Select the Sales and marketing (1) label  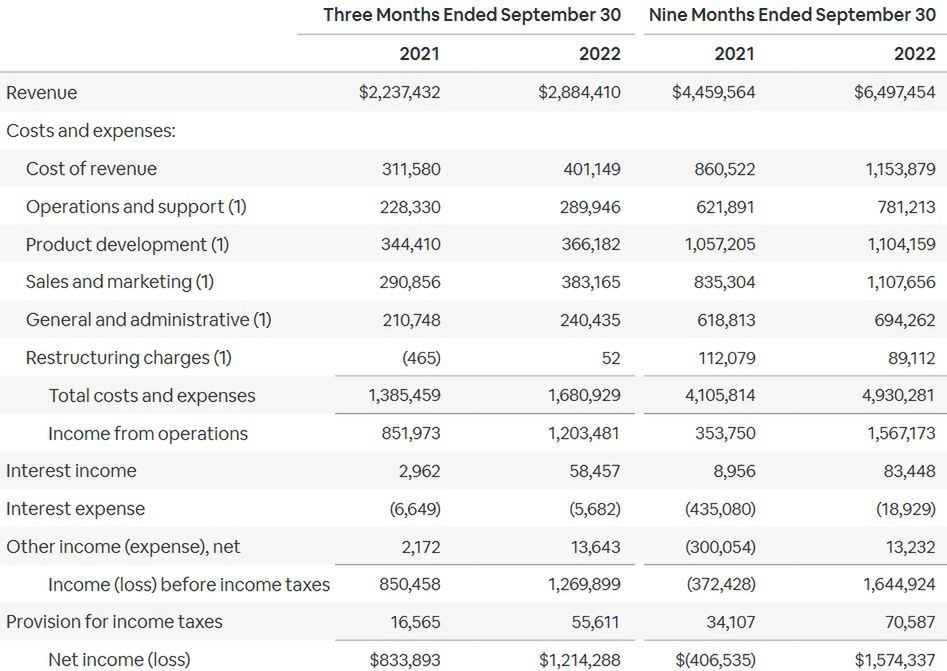coord(120,282)
